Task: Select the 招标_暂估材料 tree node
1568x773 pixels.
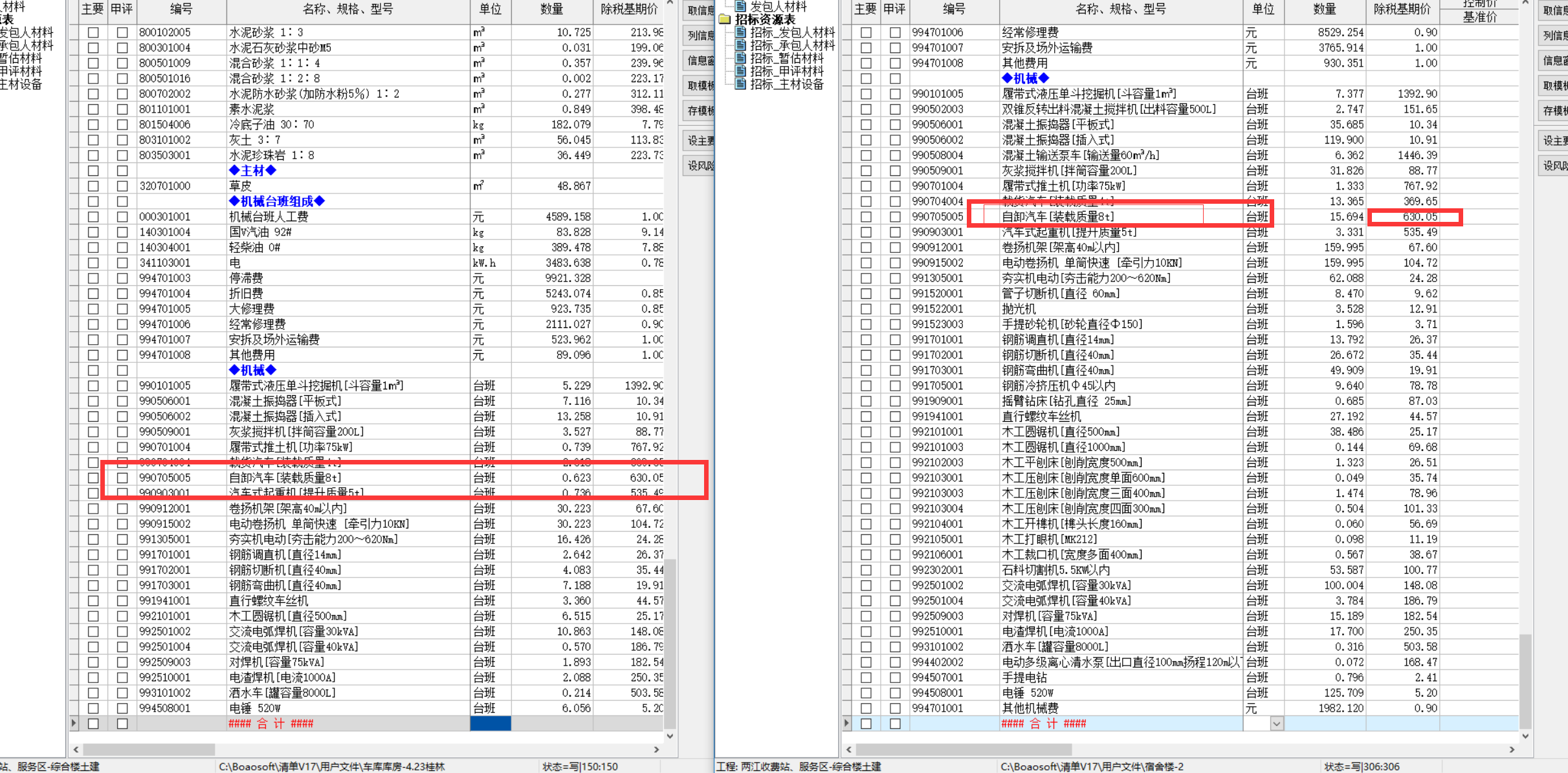Action: [787, 58]
